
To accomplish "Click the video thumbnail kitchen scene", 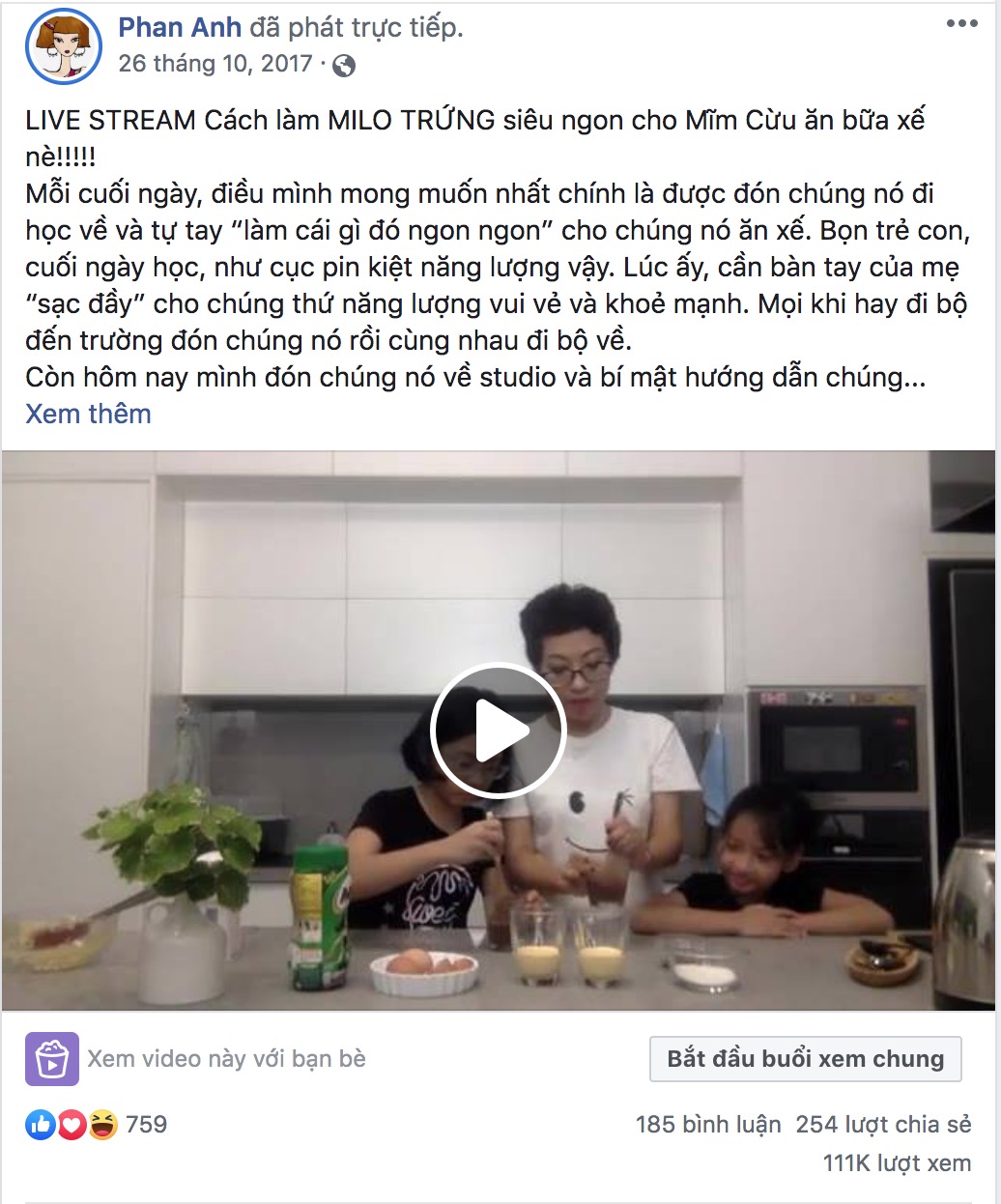I will click(498, 731).
